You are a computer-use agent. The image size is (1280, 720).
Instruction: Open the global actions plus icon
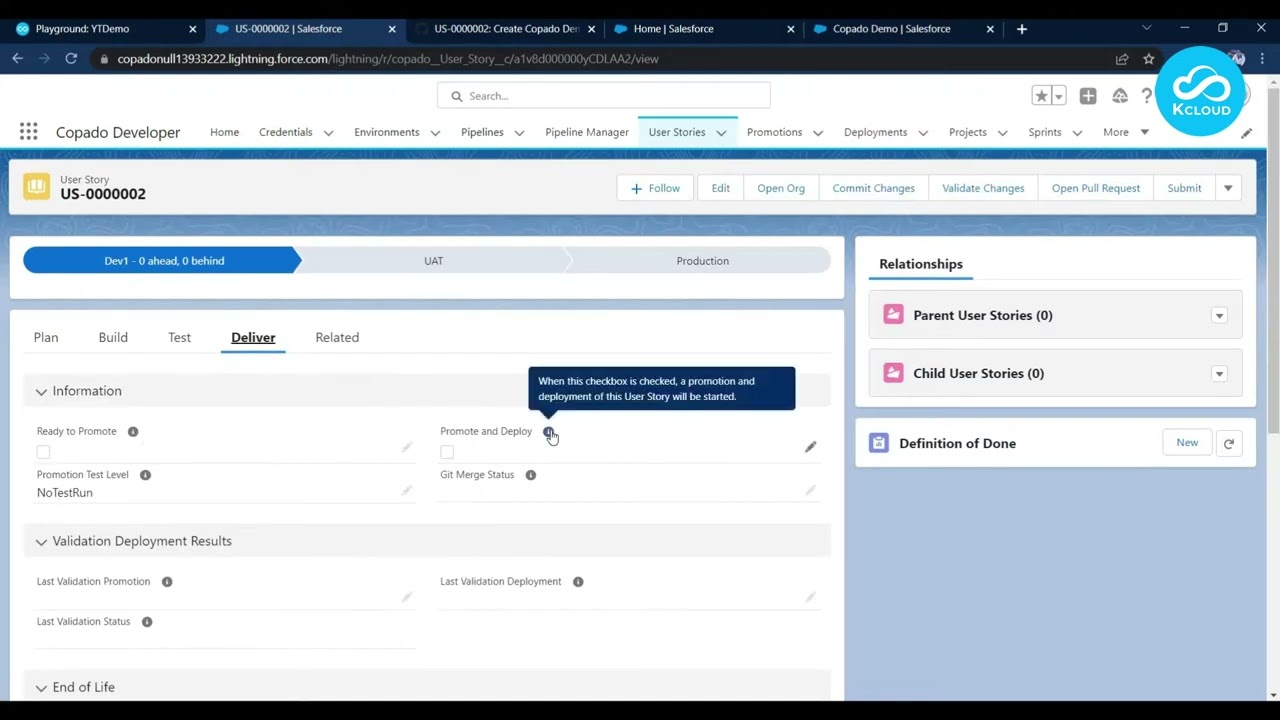tap(1088, 96)
